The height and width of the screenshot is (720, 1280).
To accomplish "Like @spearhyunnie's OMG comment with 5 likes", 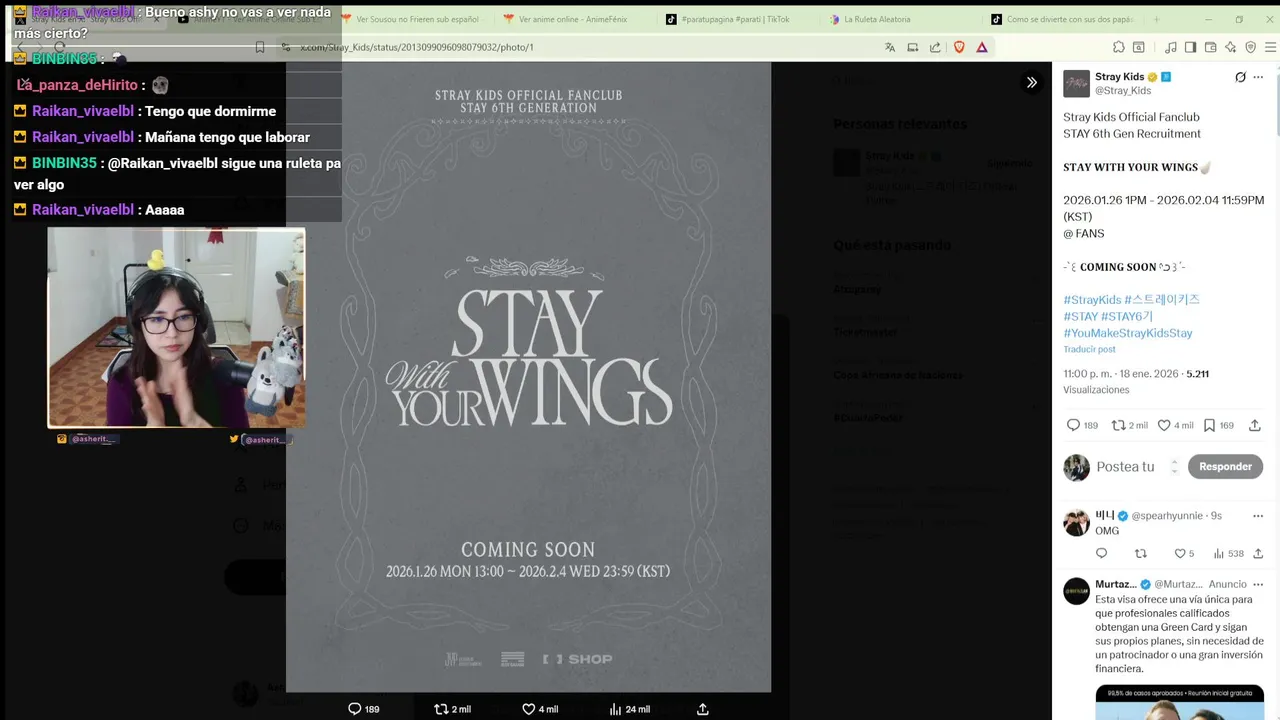I will point(1179,553).
